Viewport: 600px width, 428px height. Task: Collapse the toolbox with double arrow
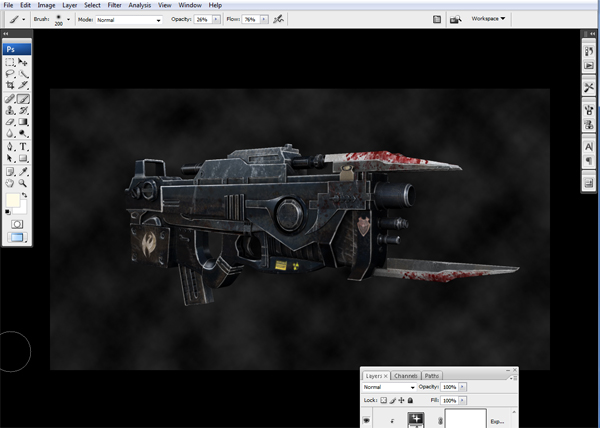[x=6, y=34]
